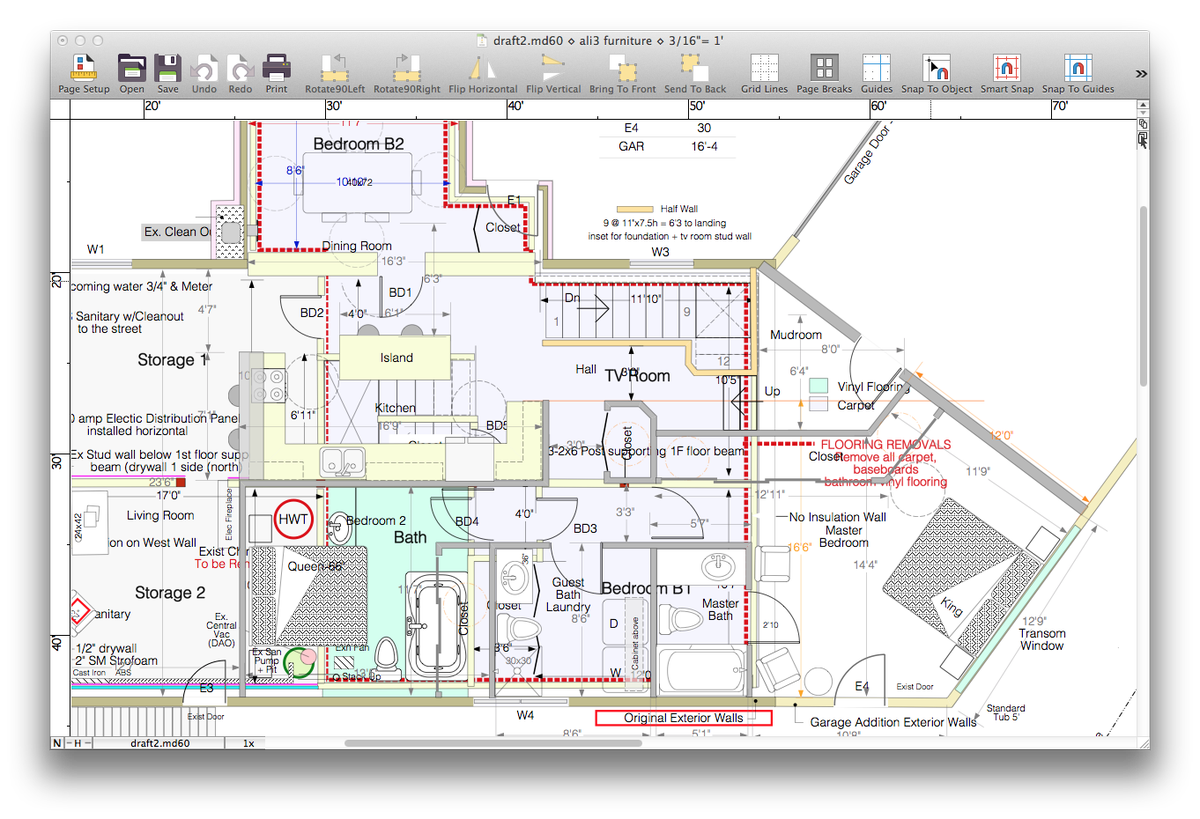Click the Open file toolbar icon
This screenshot has width=1200, height=819.
(x=131, y=74)
